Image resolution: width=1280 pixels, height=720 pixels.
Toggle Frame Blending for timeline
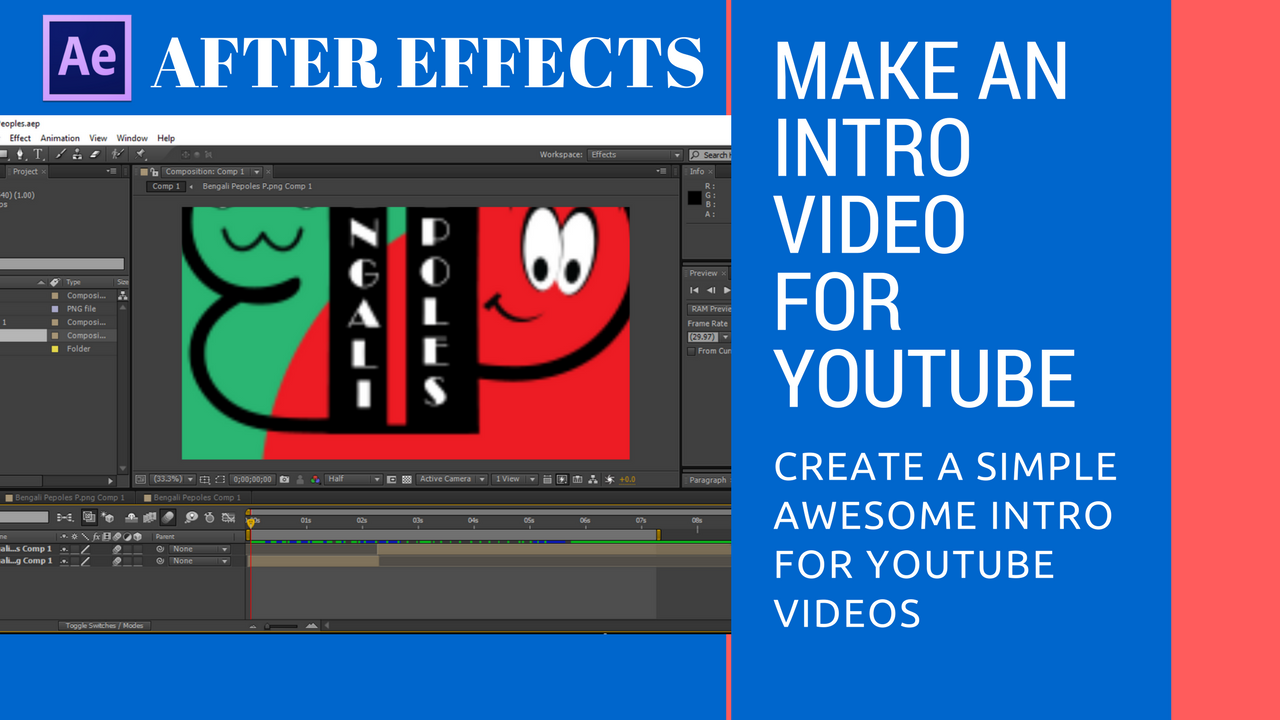click(x=150, y=517)
